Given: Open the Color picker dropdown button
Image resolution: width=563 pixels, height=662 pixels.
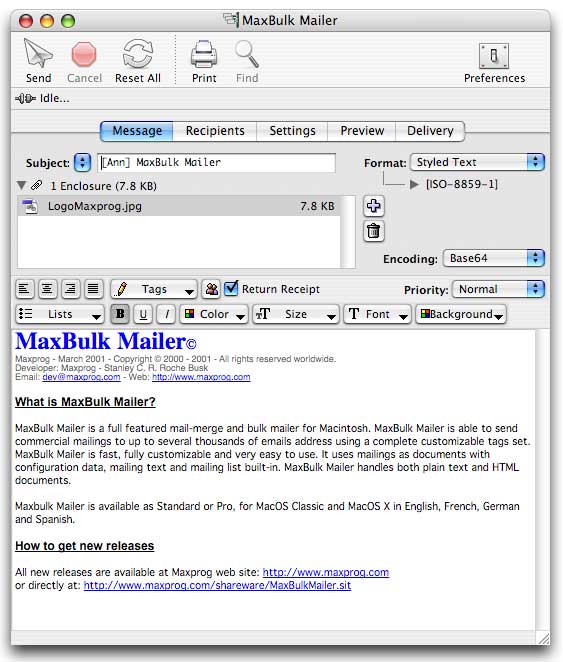Looking at the screenshot, I should click(214, 314).
